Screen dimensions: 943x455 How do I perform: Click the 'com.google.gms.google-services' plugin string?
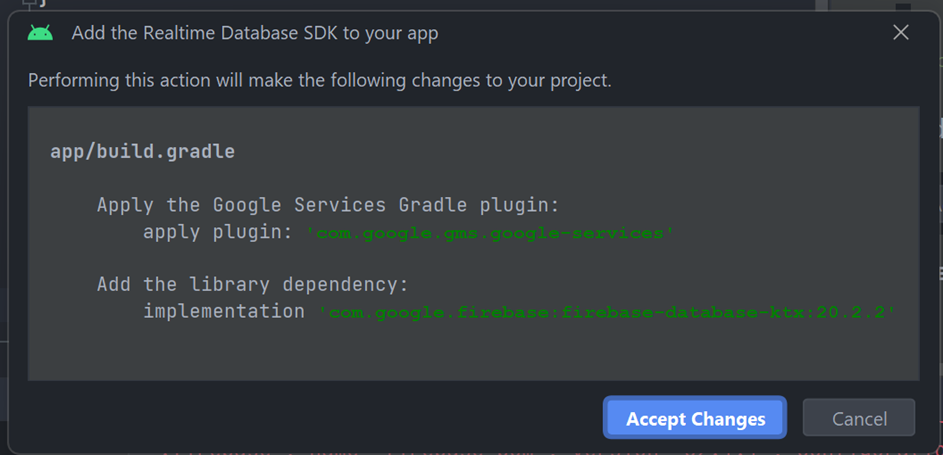click(490, 233)
